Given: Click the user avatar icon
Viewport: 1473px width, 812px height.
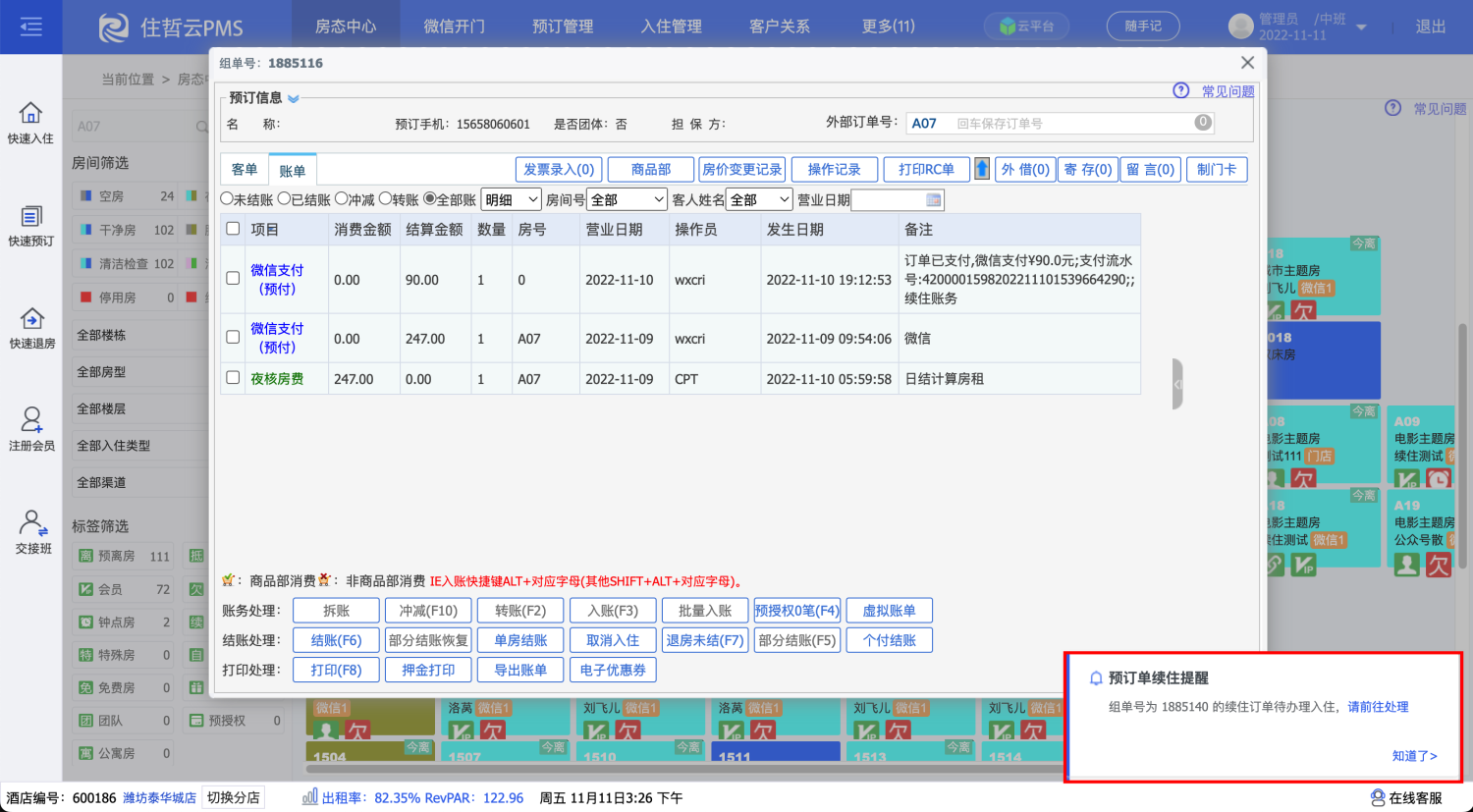Looking at the screenshot, I should tap(1240, 27).
